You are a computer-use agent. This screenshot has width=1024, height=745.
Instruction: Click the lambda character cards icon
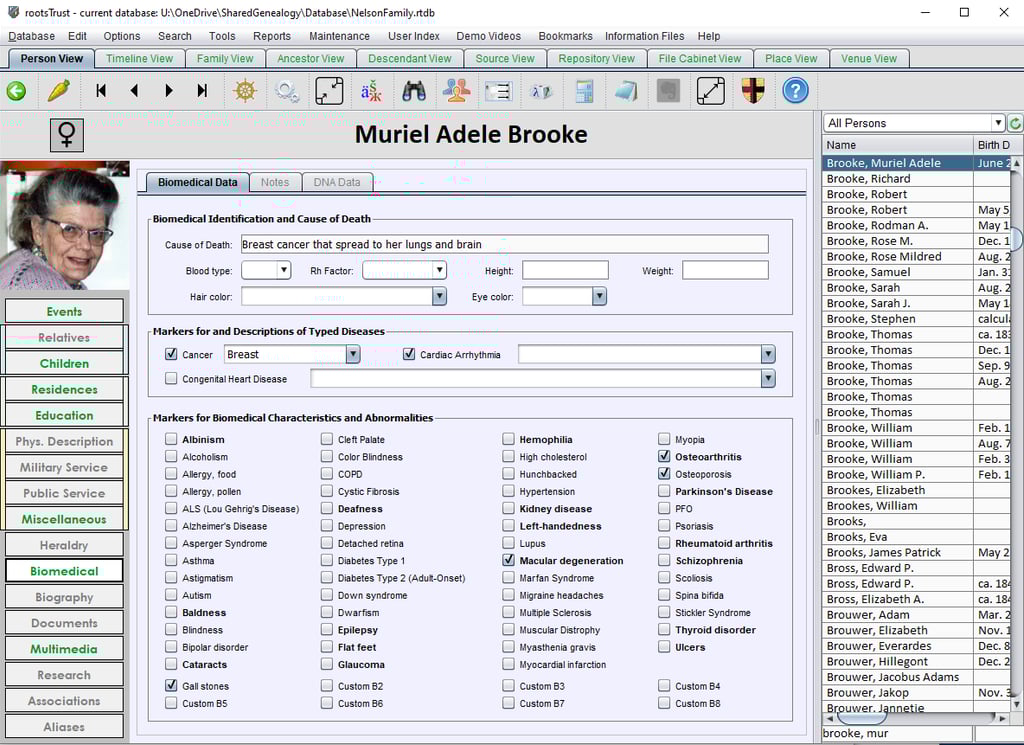click(541, 91)
